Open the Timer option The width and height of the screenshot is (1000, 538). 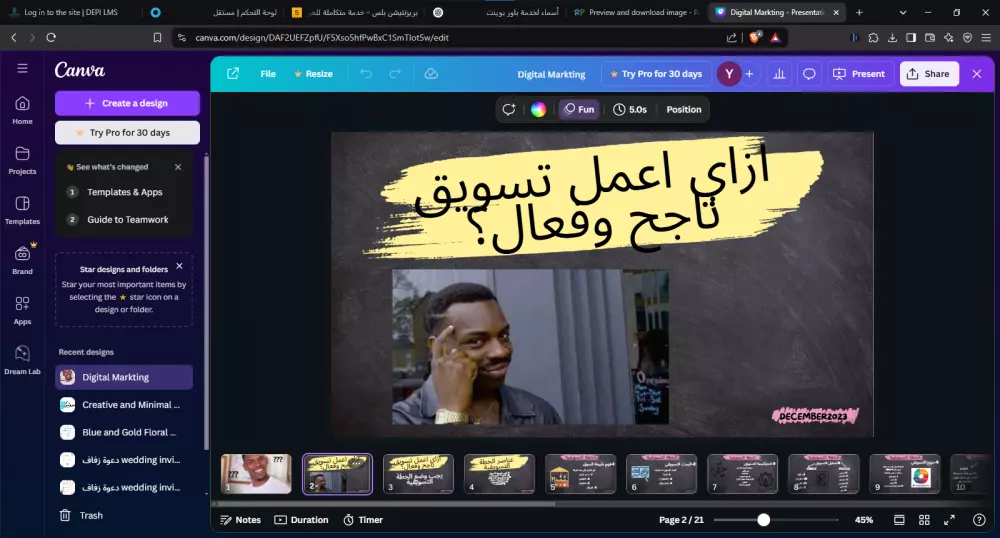[363, 520]
